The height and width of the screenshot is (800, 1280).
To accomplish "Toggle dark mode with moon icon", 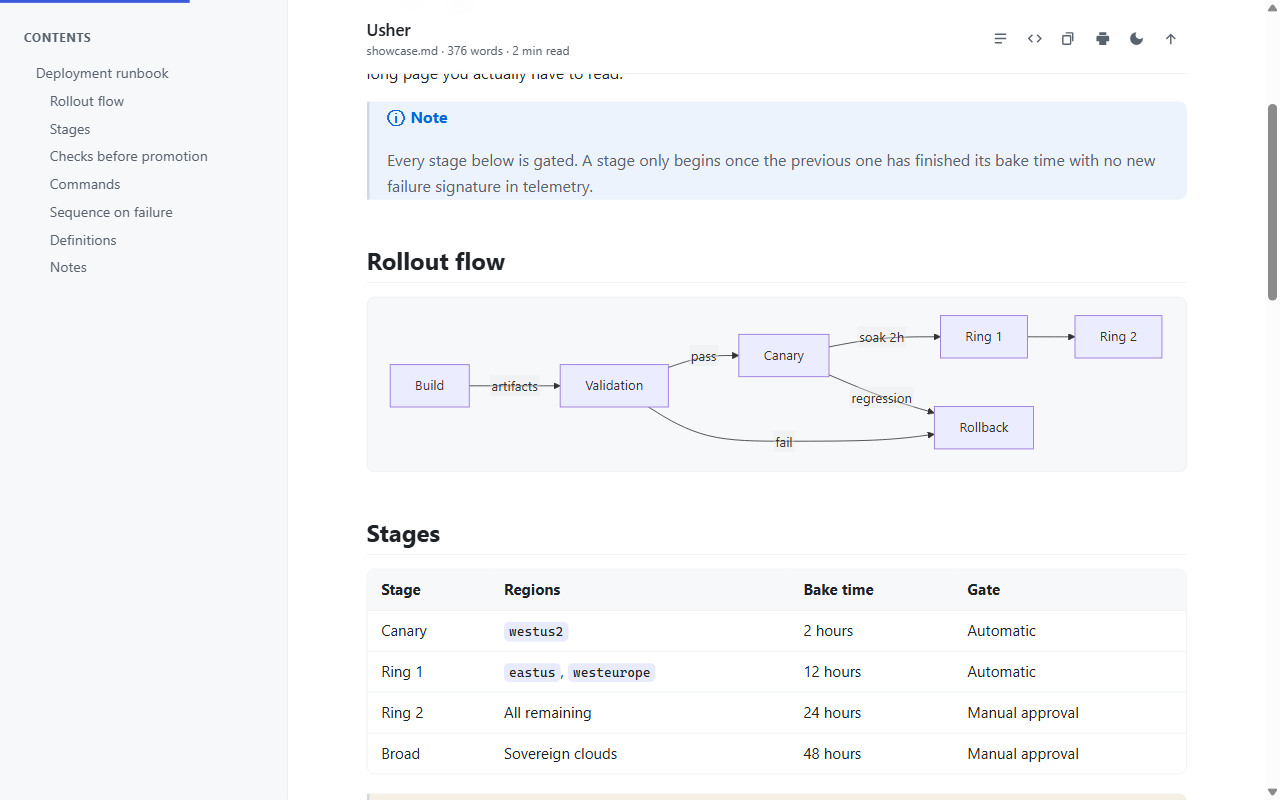I will pos(1136,39).
